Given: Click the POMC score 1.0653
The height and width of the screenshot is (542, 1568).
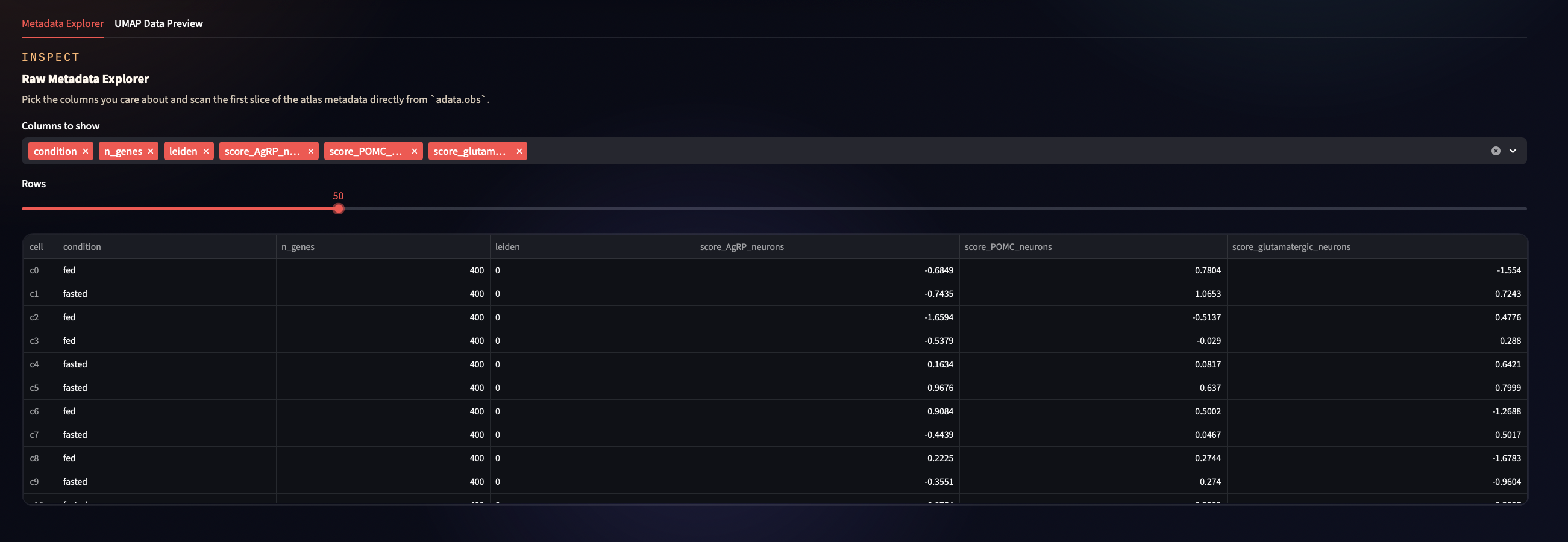Looking at the screenshot, I should pyautogui.click(x=1093, y=294).
